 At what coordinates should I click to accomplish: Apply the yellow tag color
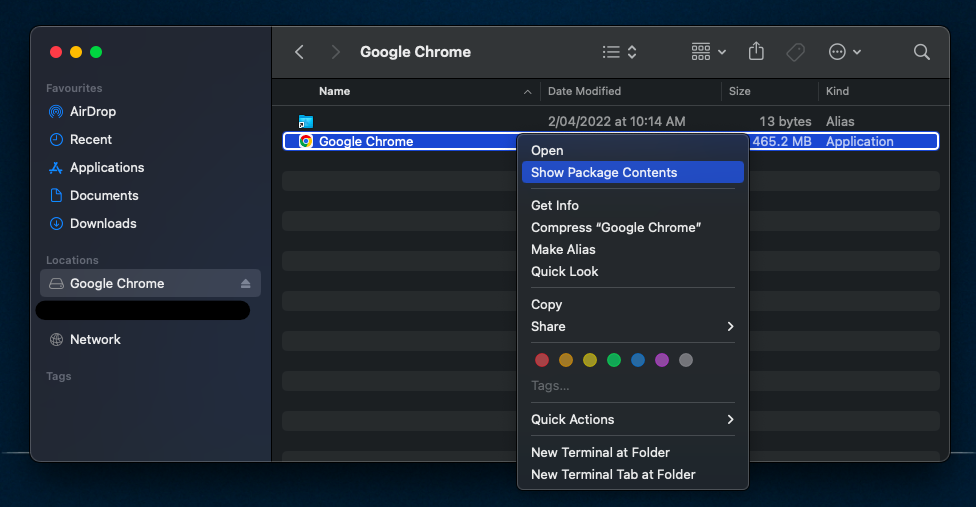click(590, 360)
